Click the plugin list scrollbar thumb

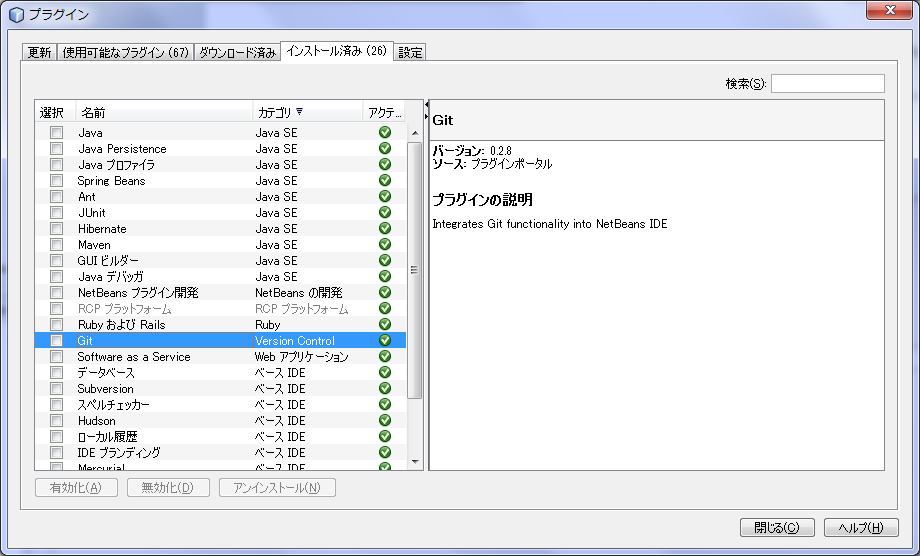click(x=414, y=270)
